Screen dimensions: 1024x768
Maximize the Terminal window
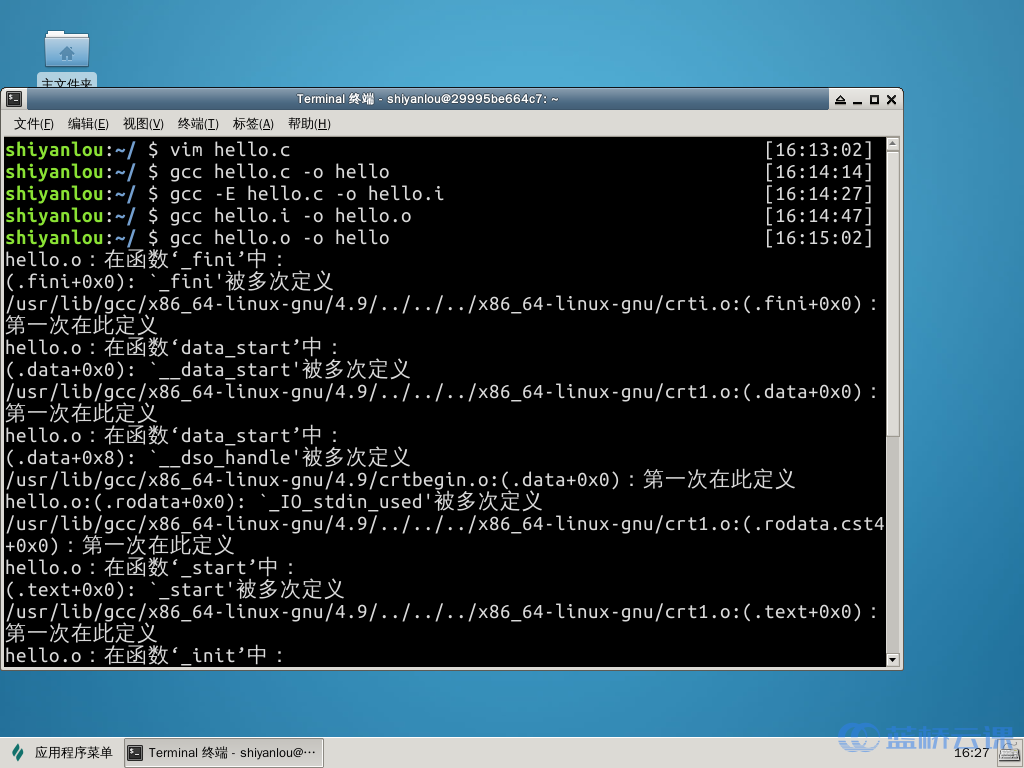click(x=874, y=99)
